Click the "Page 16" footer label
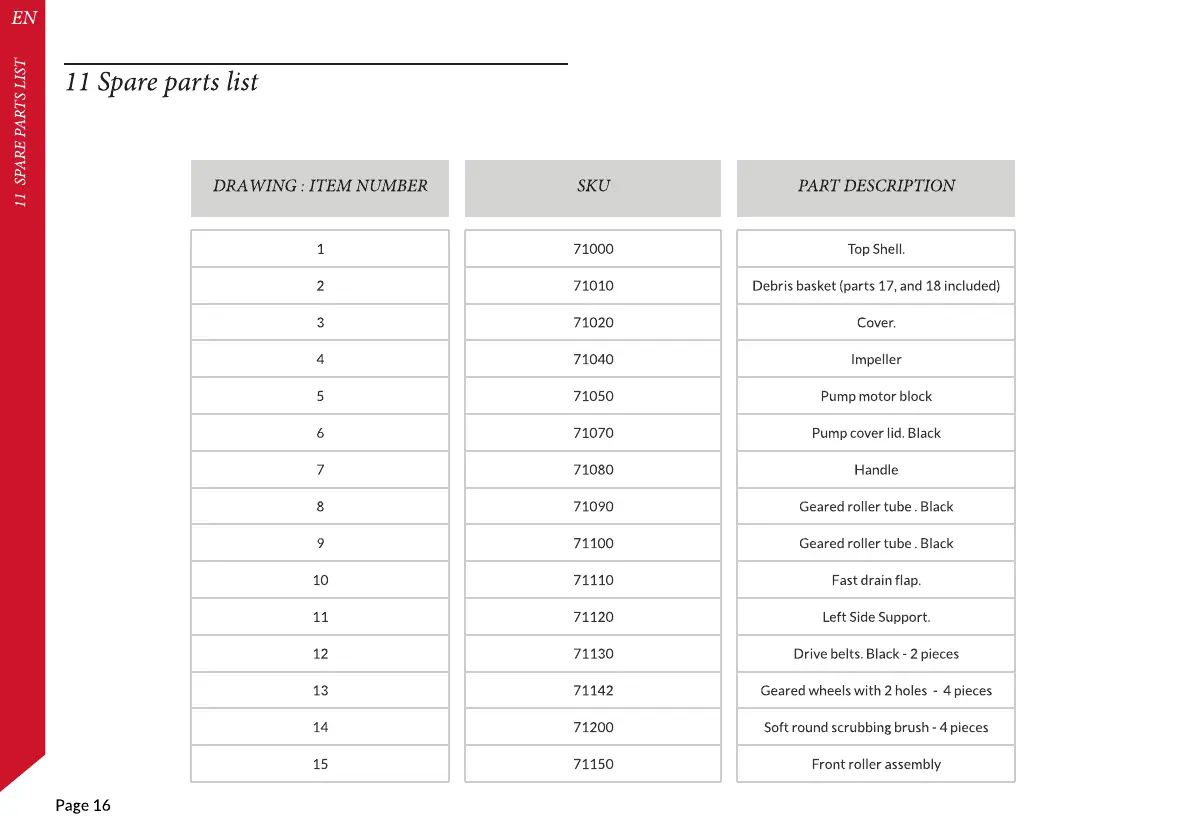 pyautogui.click(x=83, y=806)
